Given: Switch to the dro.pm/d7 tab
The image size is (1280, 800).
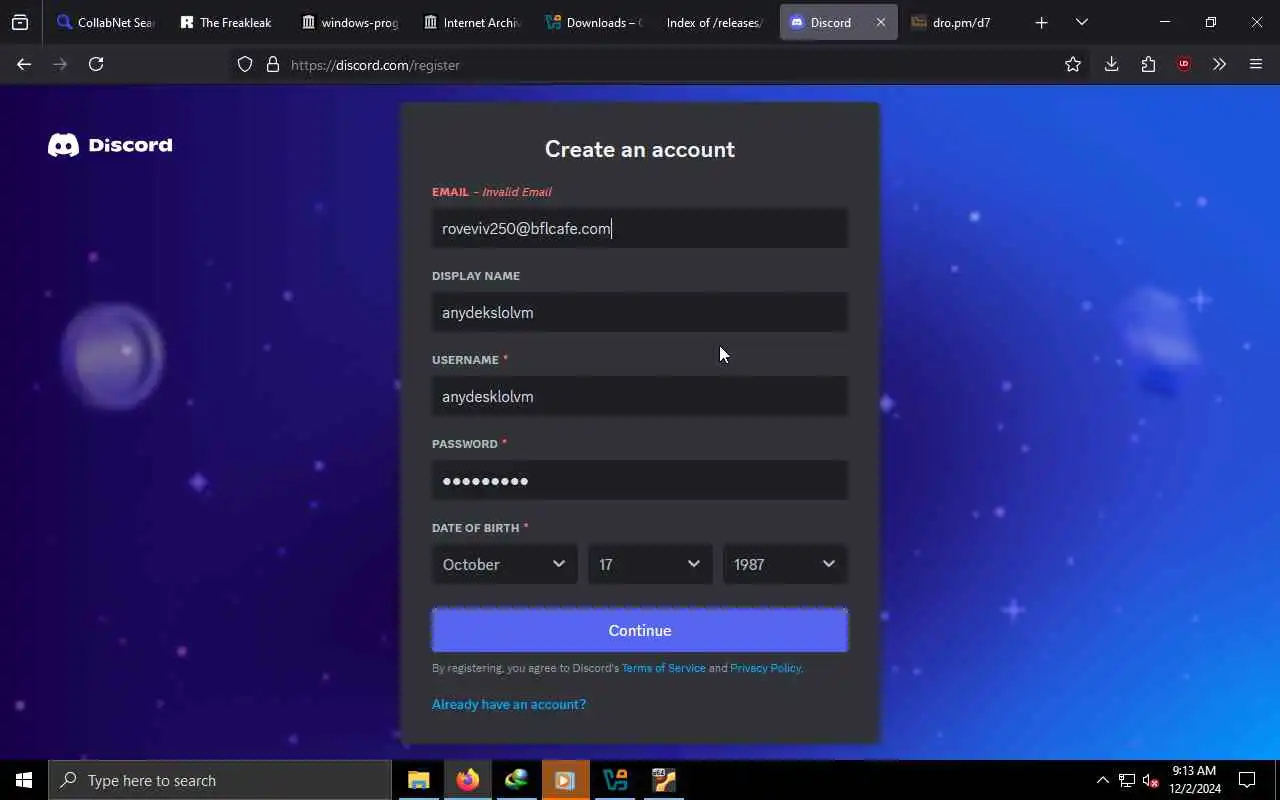Looking at the screenshot, I should coord(960,22).
